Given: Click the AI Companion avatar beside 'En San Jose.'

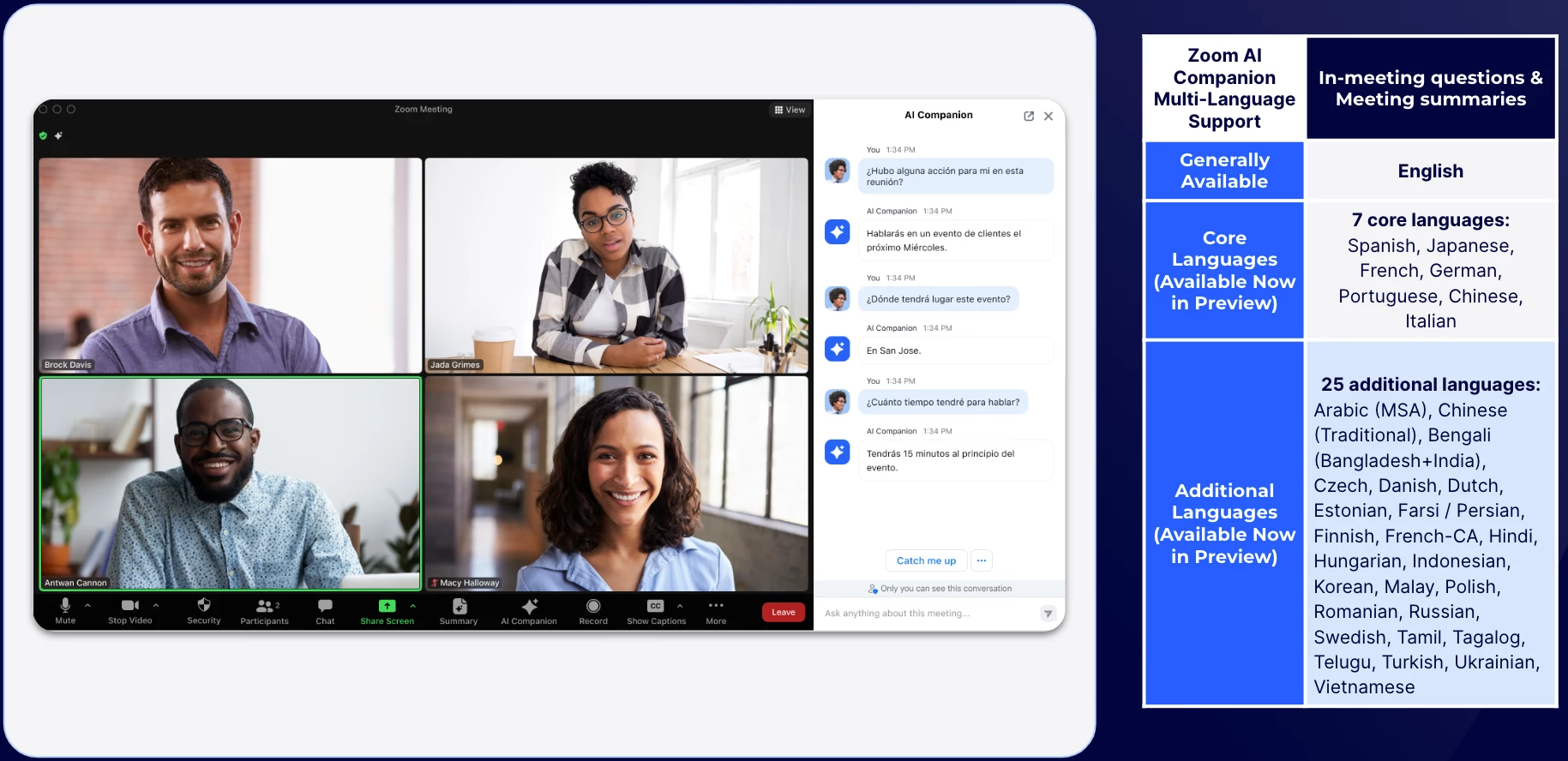Looking at the screenshot, I should (838, 349).
